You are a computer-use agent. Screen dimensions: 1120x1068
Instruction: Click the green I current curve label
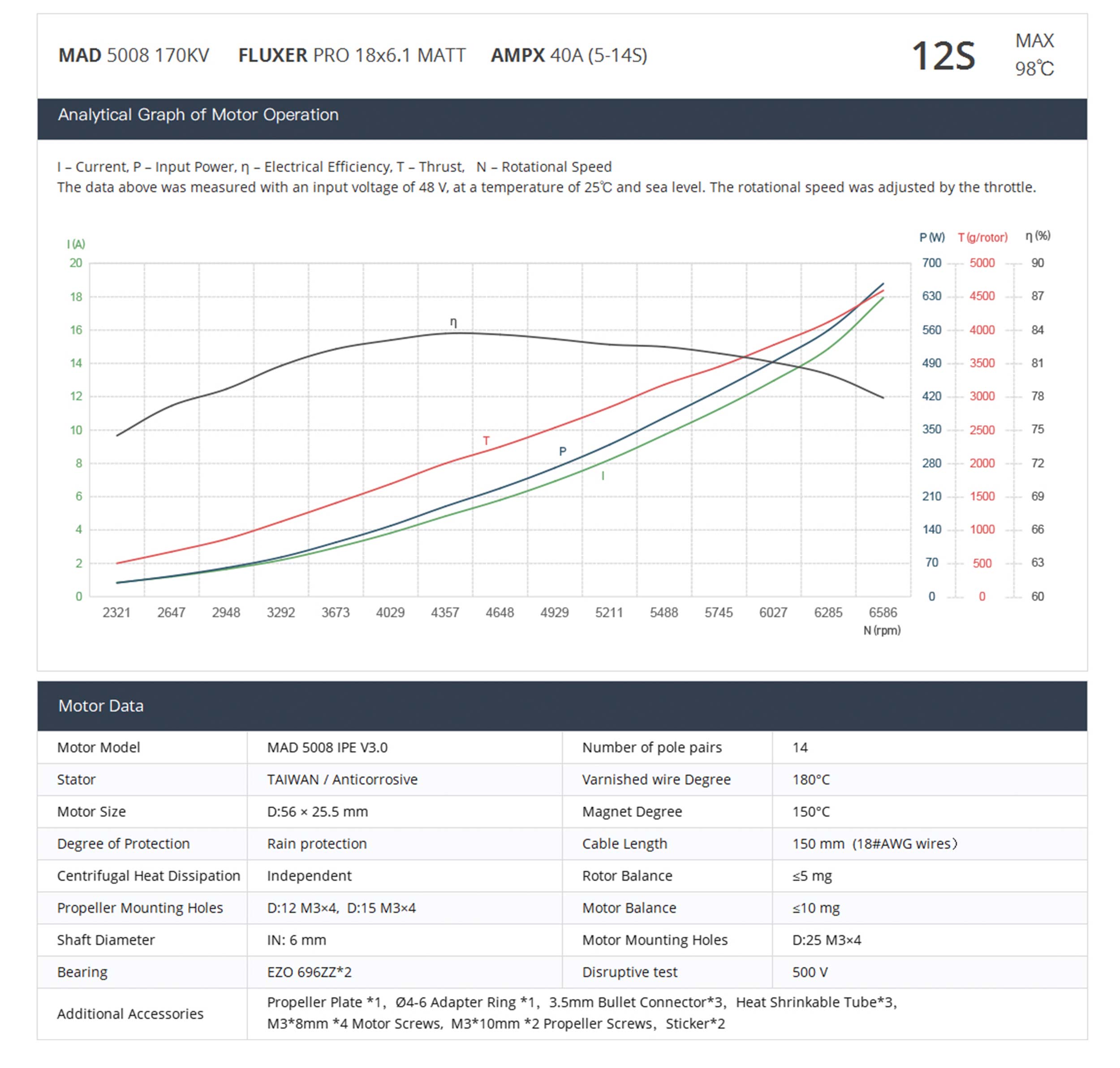(603, 476)
